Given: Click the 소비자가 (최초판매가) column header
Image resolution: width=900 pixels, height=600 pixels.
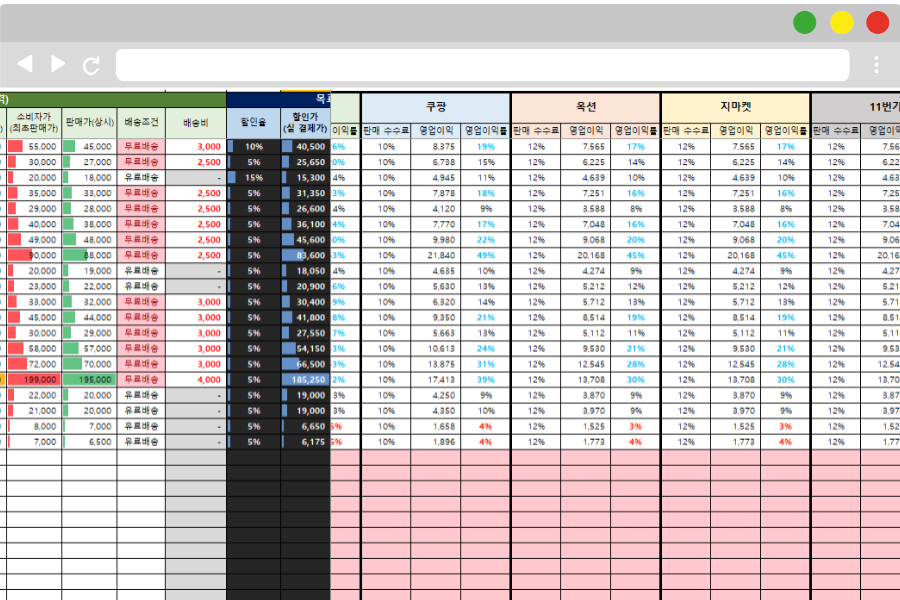Looking at the screenshot, I should point(34,123).
